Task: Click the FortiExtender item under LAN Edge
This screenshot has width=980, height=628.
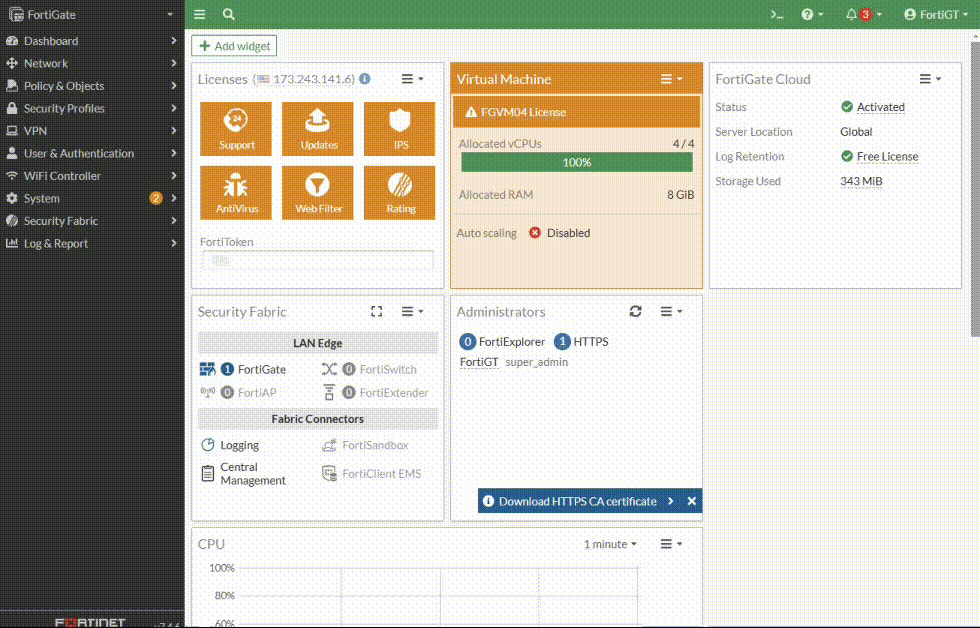Action: tap(376, 392)
